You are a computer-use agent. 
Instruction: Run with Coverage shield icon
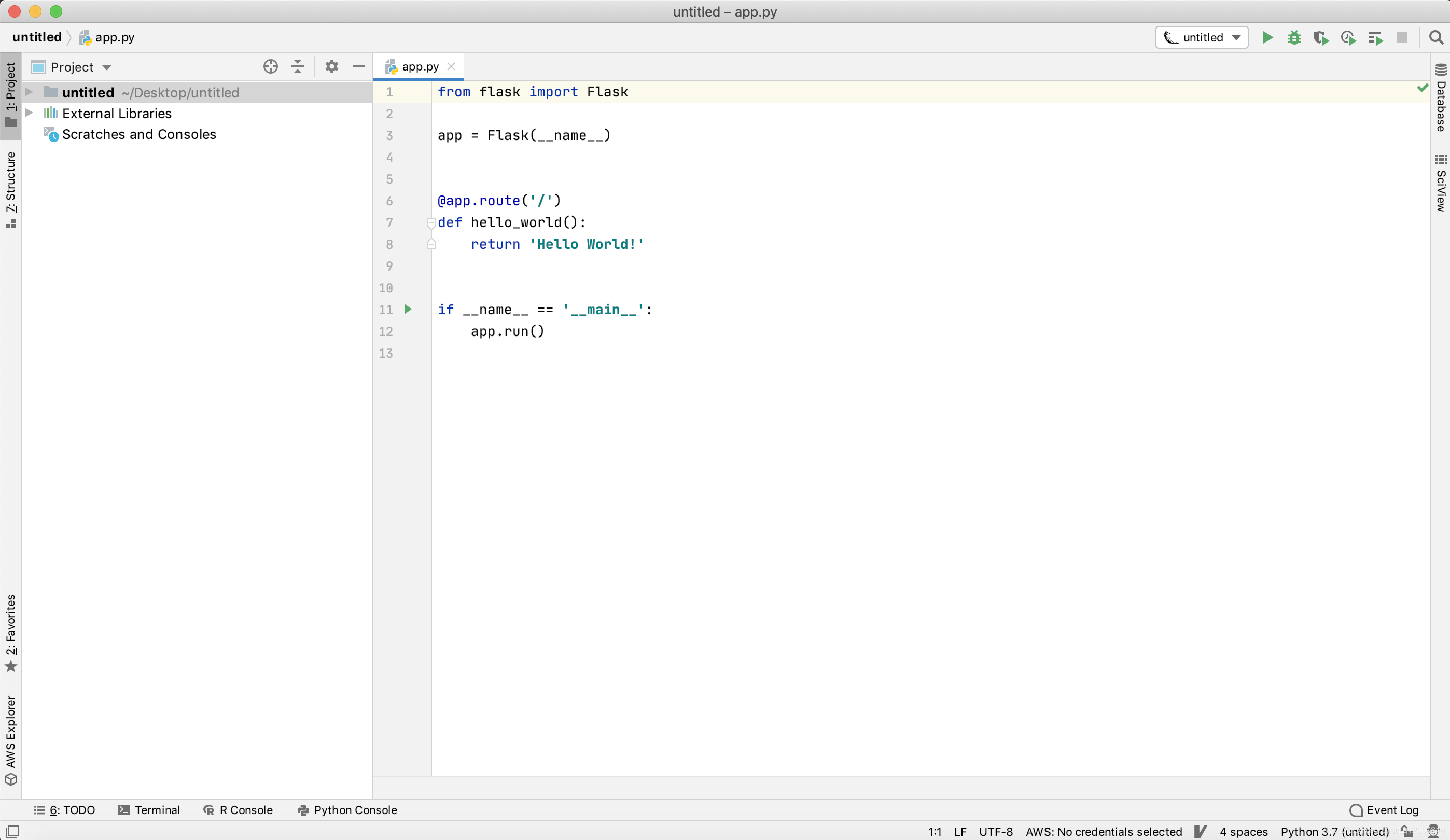pyautogui.click(x=1321, y=38)
